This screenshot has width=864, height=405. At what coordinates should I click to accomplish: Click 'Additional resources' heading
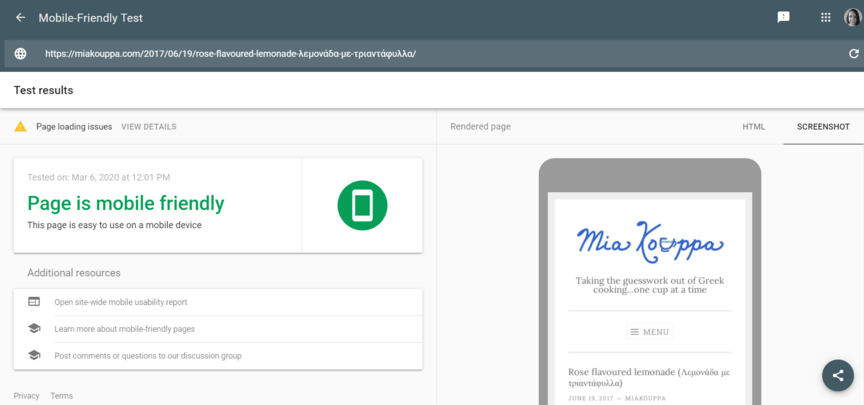tap(74, 273)
